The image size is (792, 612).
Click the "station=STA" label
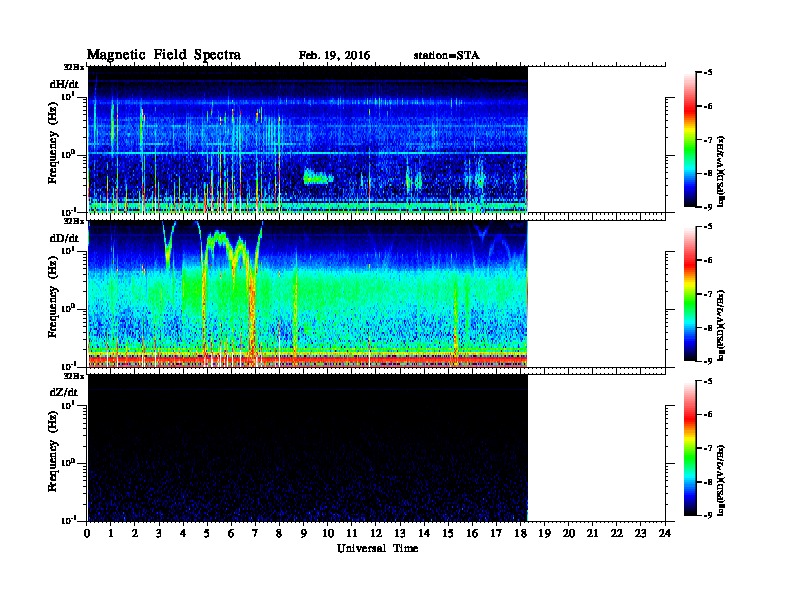446,56
